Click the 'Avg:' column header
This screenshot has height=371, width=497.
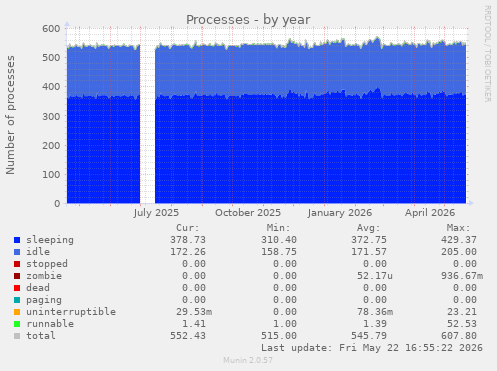368,228
